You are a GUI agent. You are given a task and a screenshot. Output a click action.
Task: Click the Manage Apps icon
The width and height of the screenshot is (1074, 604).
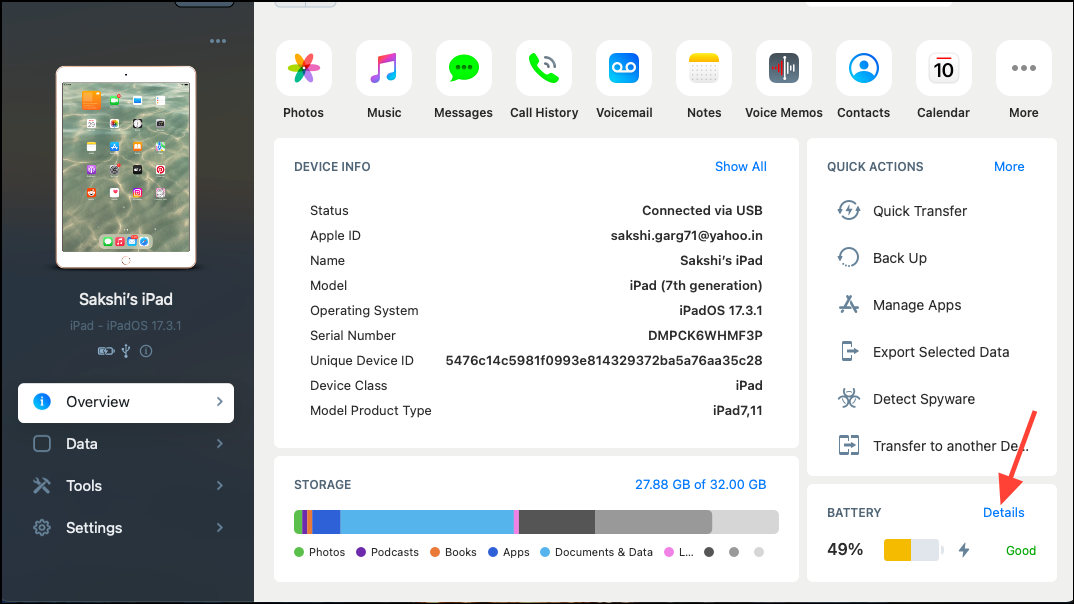pos(849,305)
